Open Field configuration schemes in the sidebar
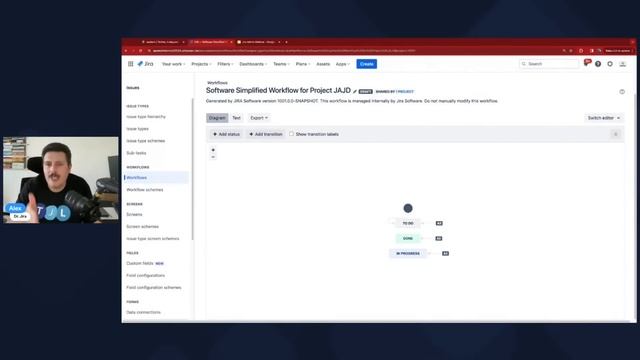This screenshot has width=640, height=360. point(154,288)
